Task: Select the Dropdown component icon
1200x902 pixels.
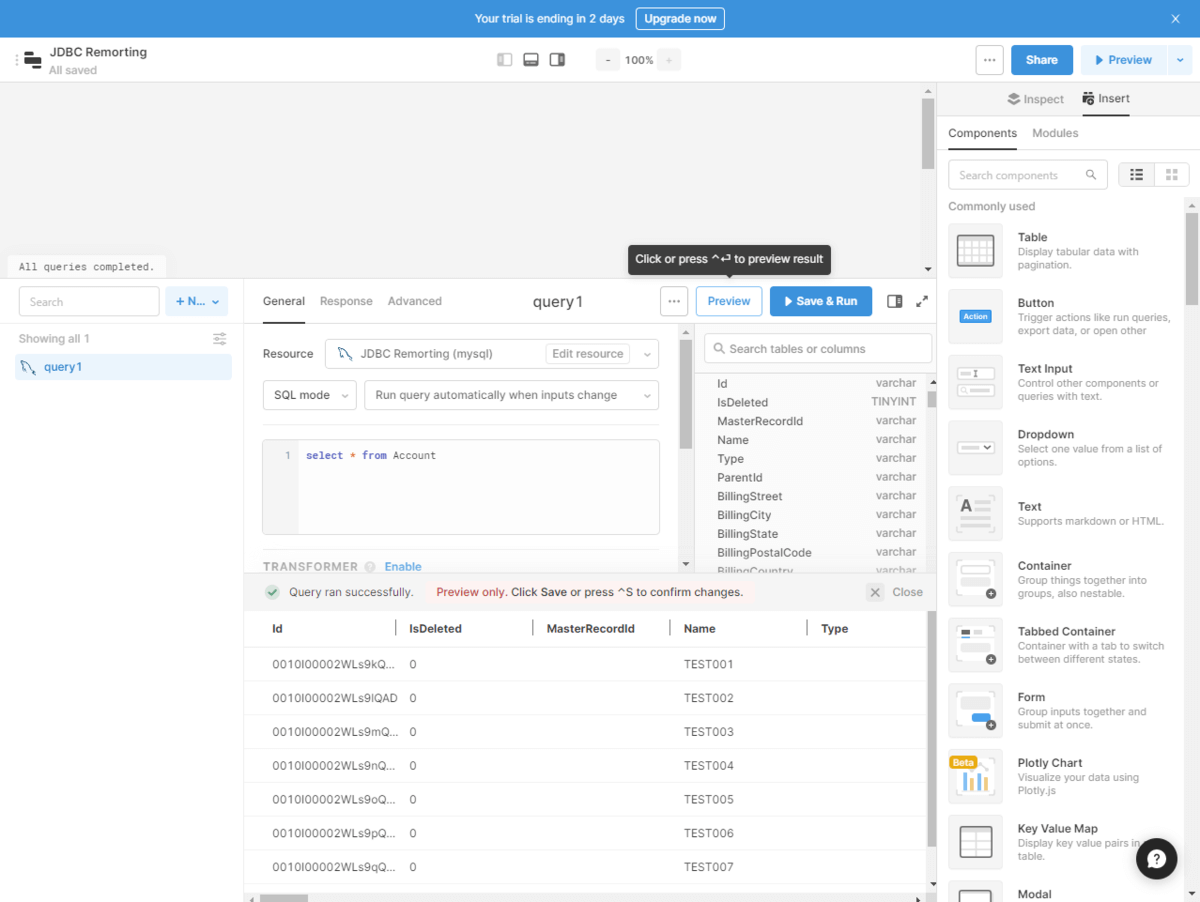Action: point(975,447)
